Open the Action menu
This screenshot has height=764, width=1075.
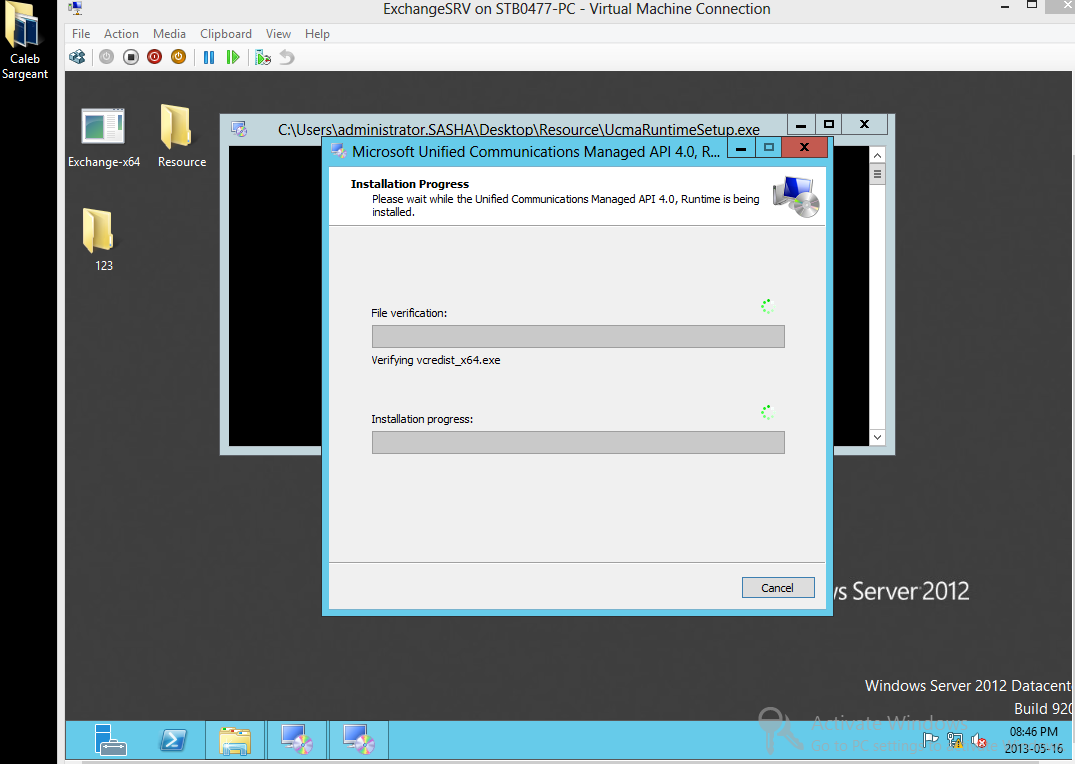pyautogui.click(x=121, y=34)
